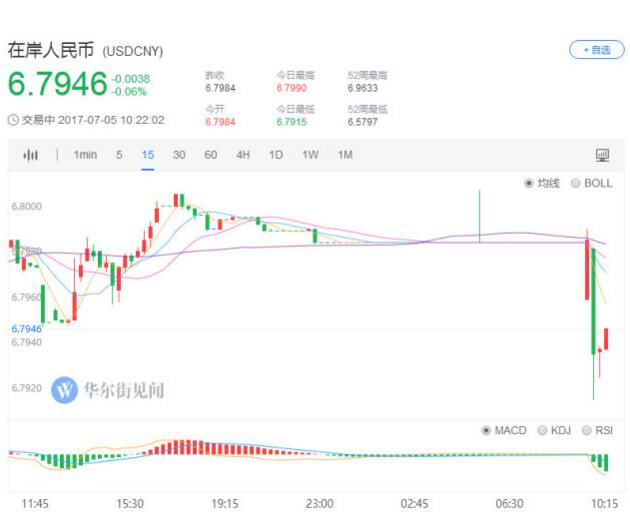Show the 1D daily chart
The height and width of the screenshot is (520, 630).
point(276,155)
